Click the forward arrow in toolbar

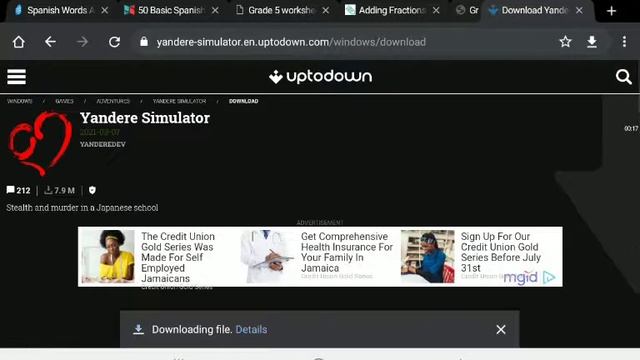[x=82, y=42]
